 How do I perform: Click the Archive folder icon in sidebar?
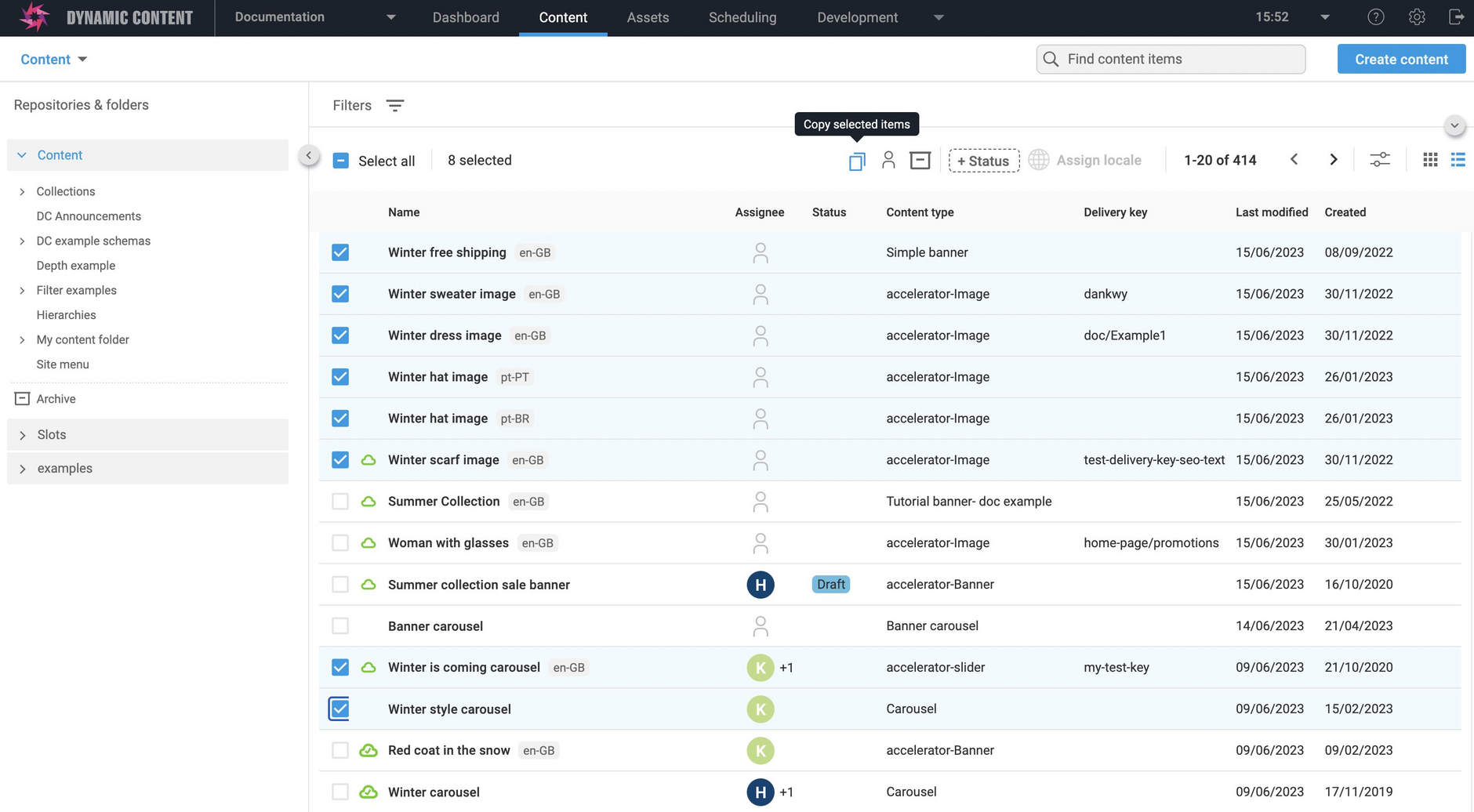coord(22,399)
